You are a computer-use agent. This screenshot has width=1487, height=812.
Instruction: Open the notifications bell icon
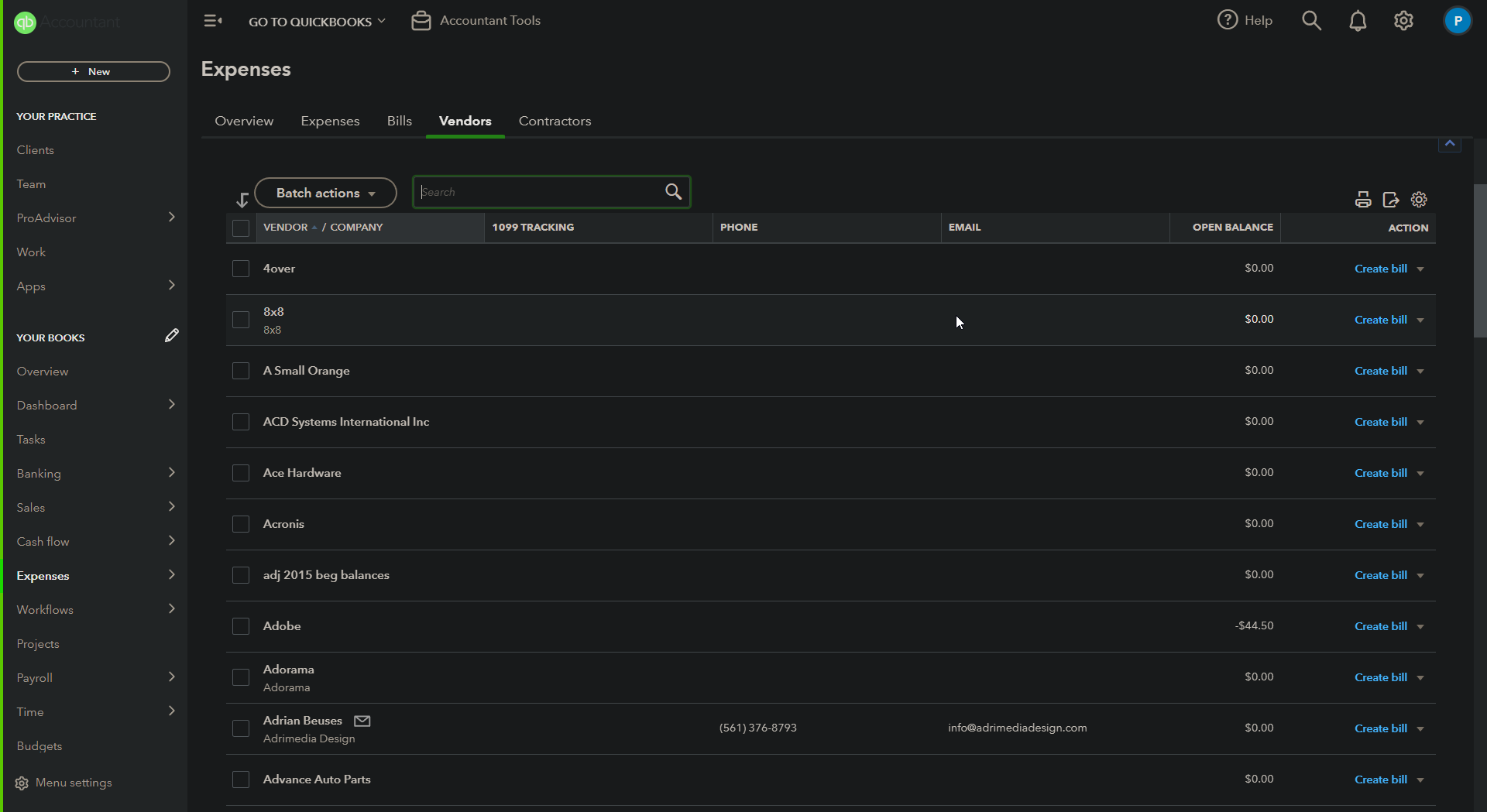tap(1358, 21)
